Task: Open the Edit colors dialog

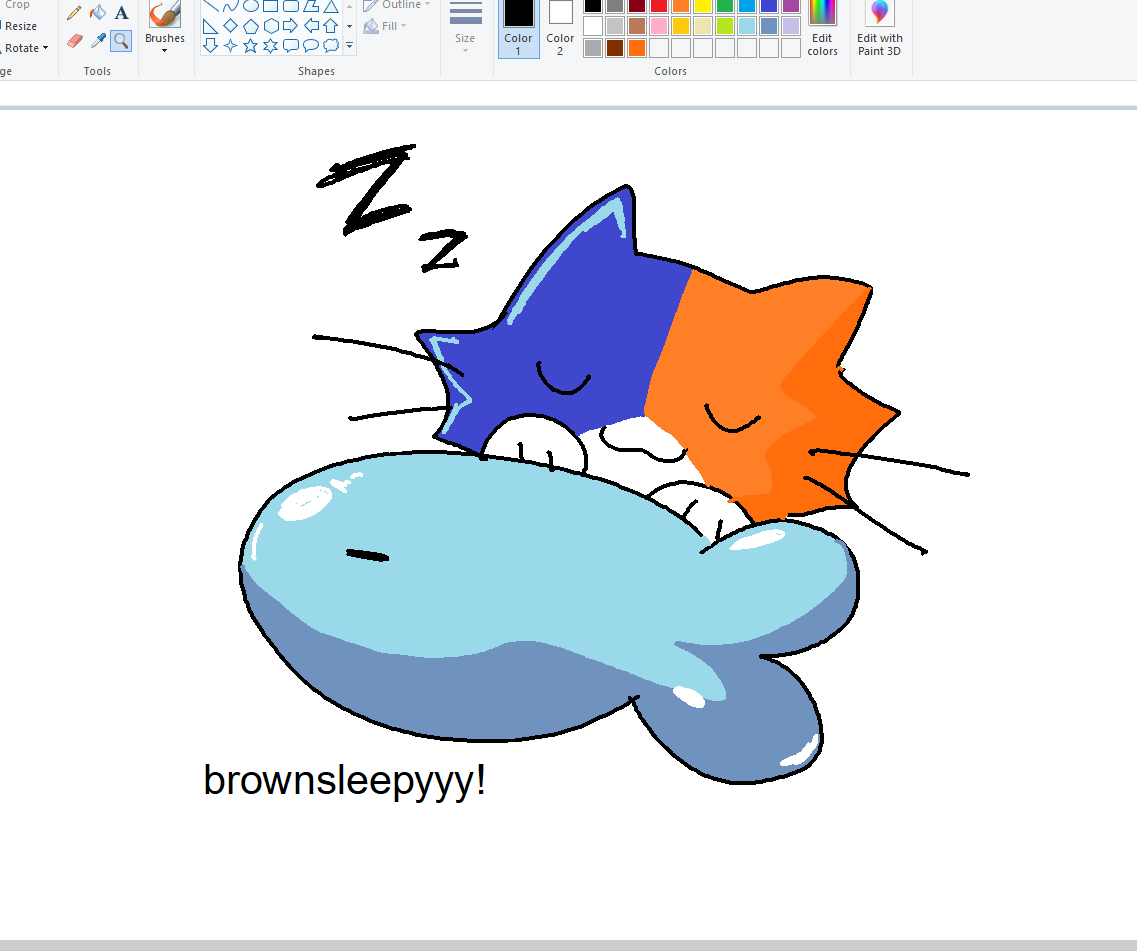Action: (x=822, y=29)
